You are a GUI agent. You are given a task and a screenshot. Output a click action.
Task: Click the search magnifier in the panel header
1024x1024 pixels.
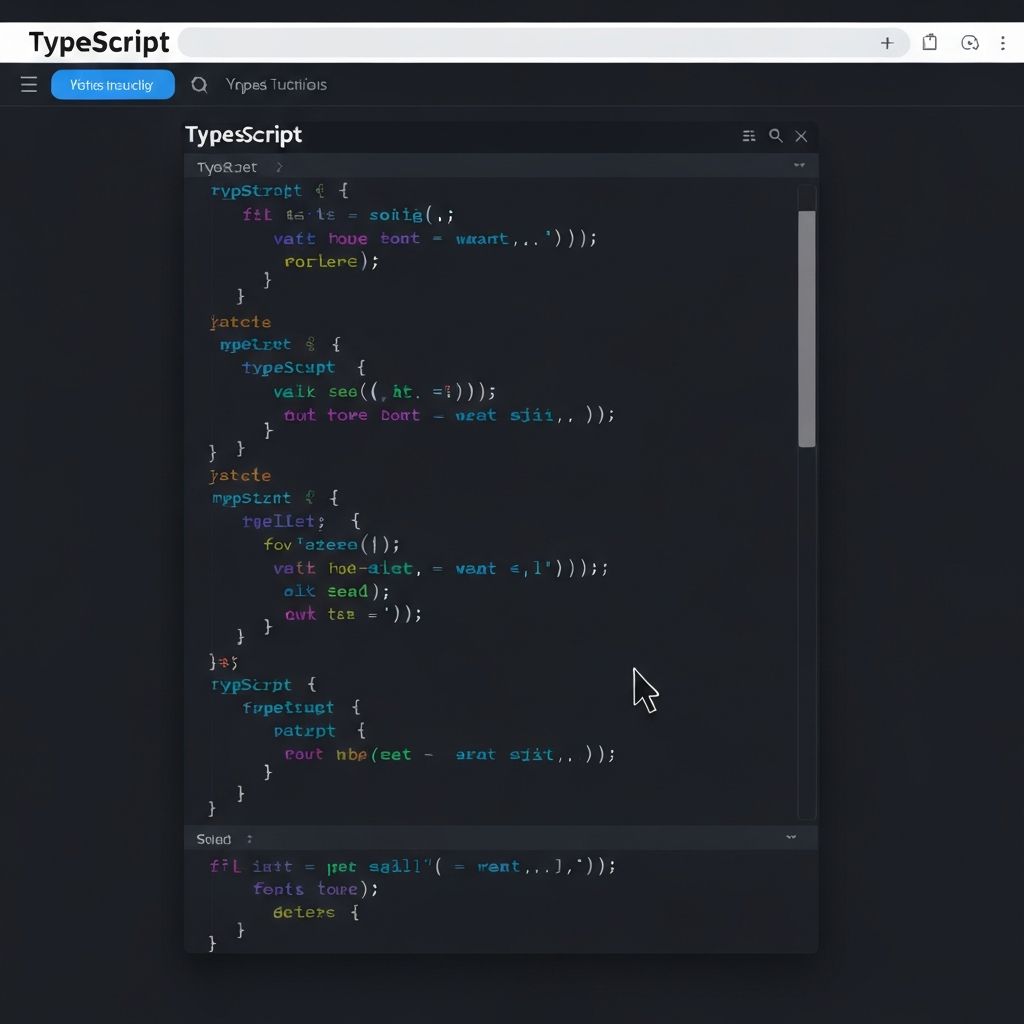pos(776,136)
